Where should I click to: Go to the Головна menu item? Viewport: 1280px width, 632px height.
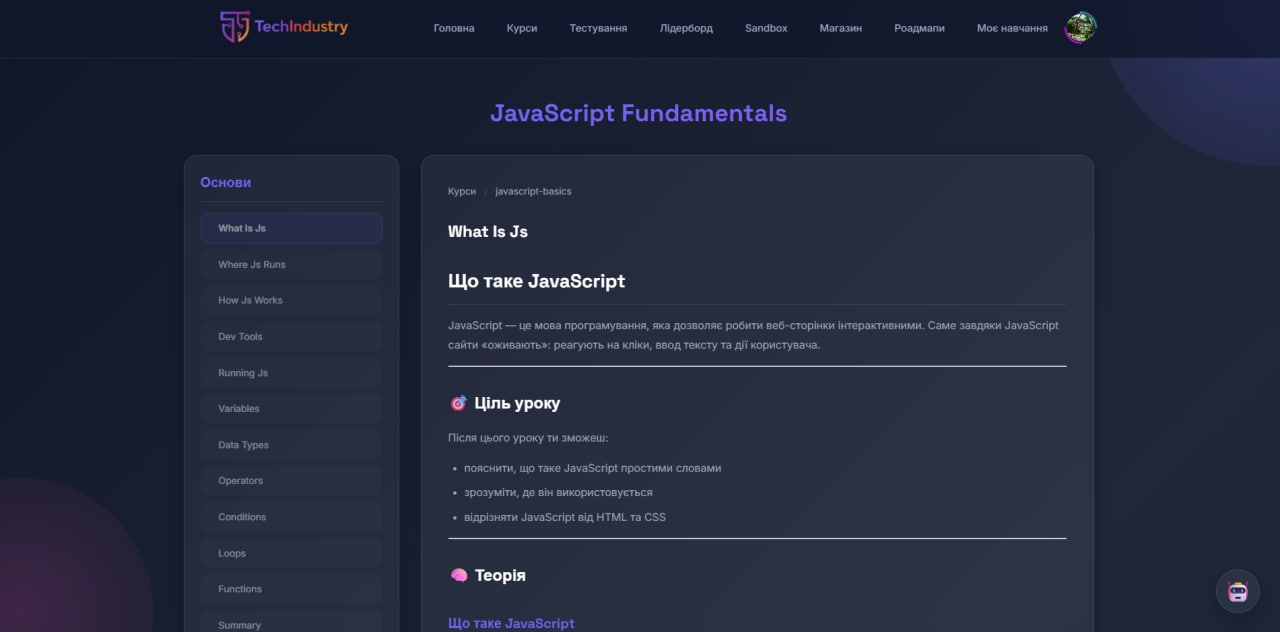click(454, 28)
